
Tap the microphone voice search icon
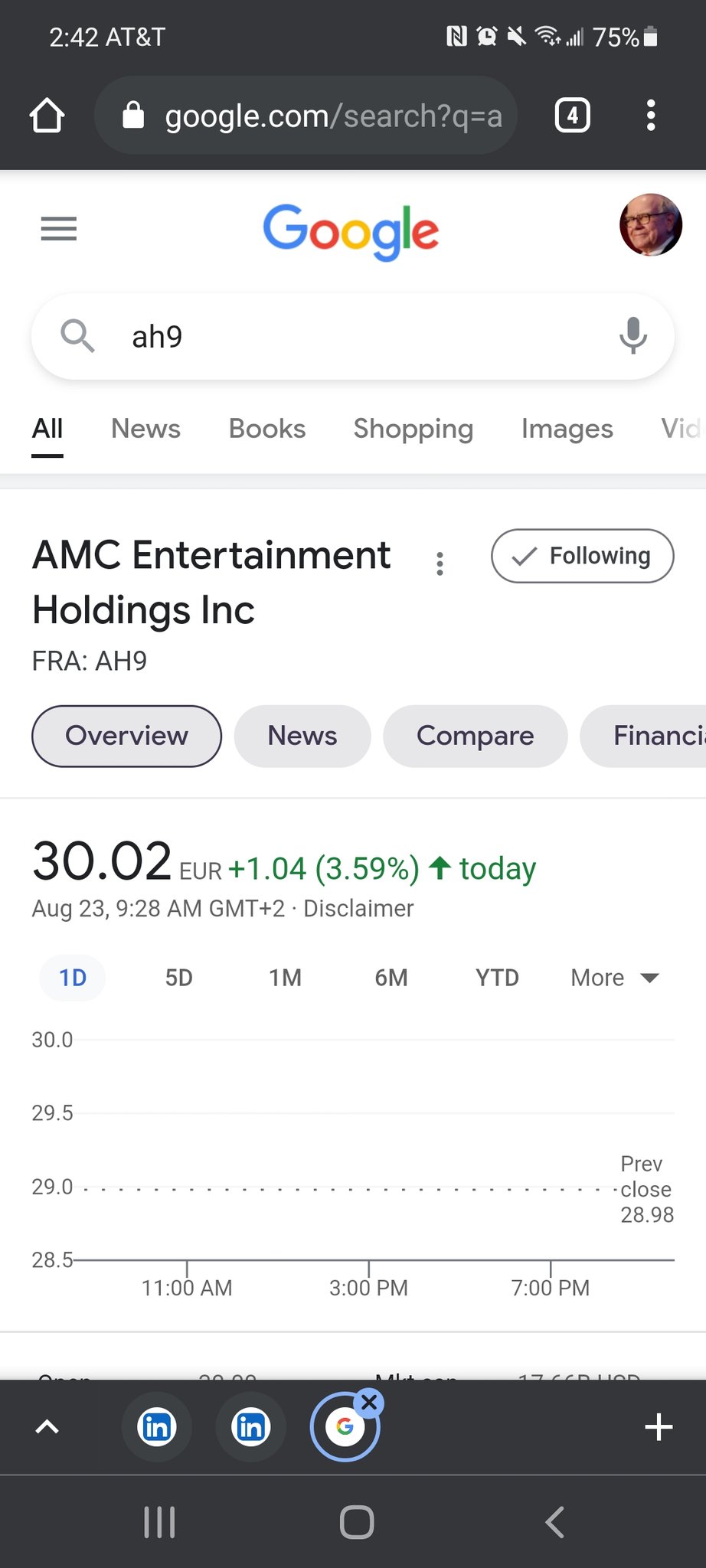[632, 335]
